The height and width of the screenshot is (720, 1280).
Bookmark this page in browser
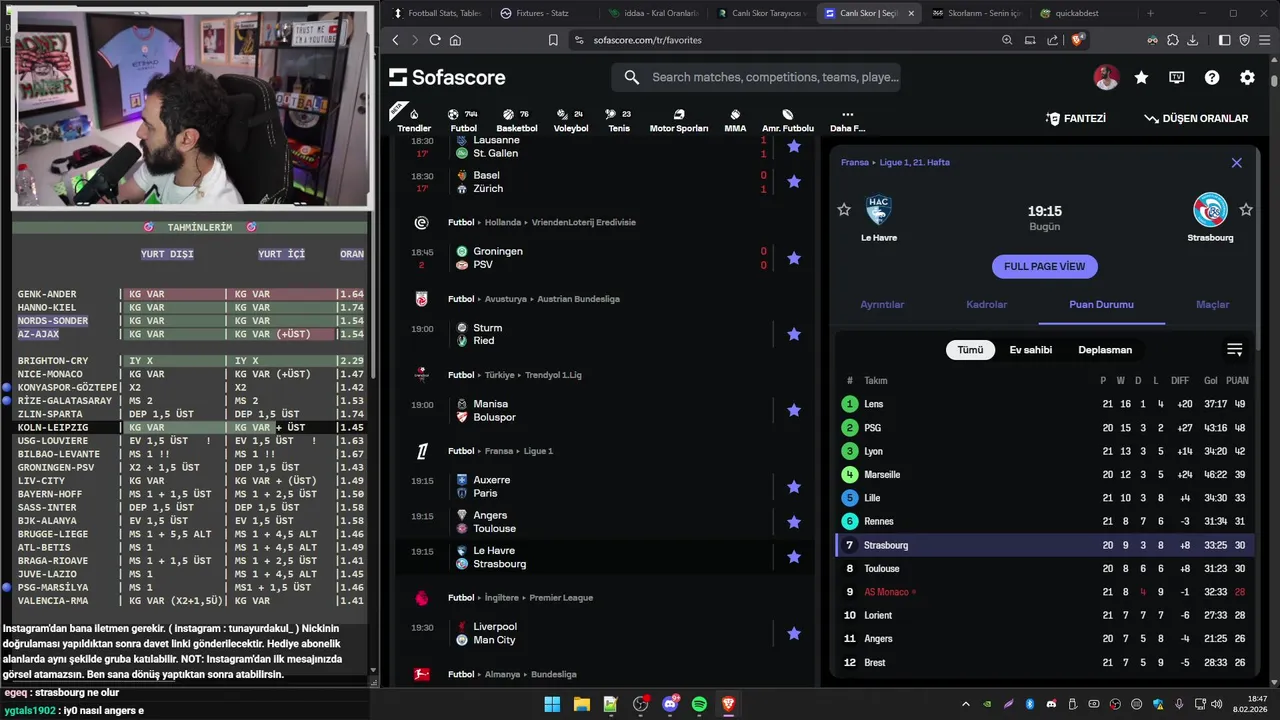pos(553,40)
